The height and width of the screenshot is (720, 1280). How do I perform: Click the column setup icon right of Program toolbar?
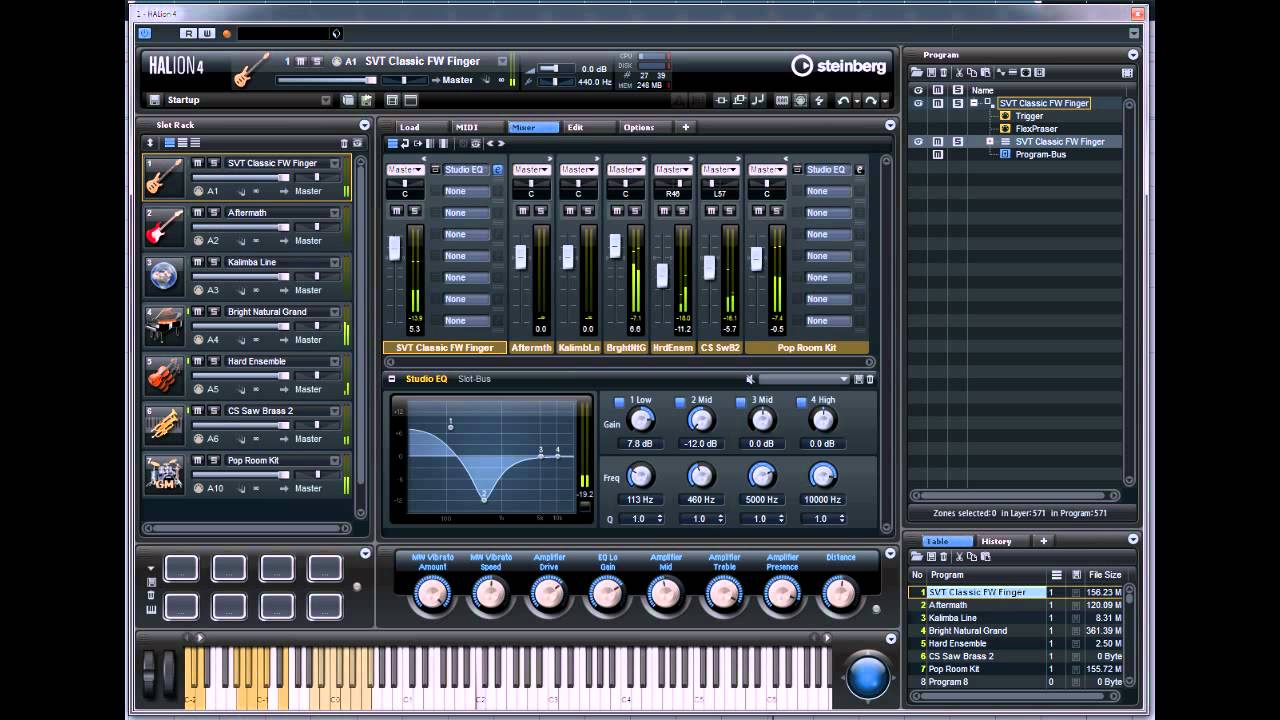pos(1127,72)
